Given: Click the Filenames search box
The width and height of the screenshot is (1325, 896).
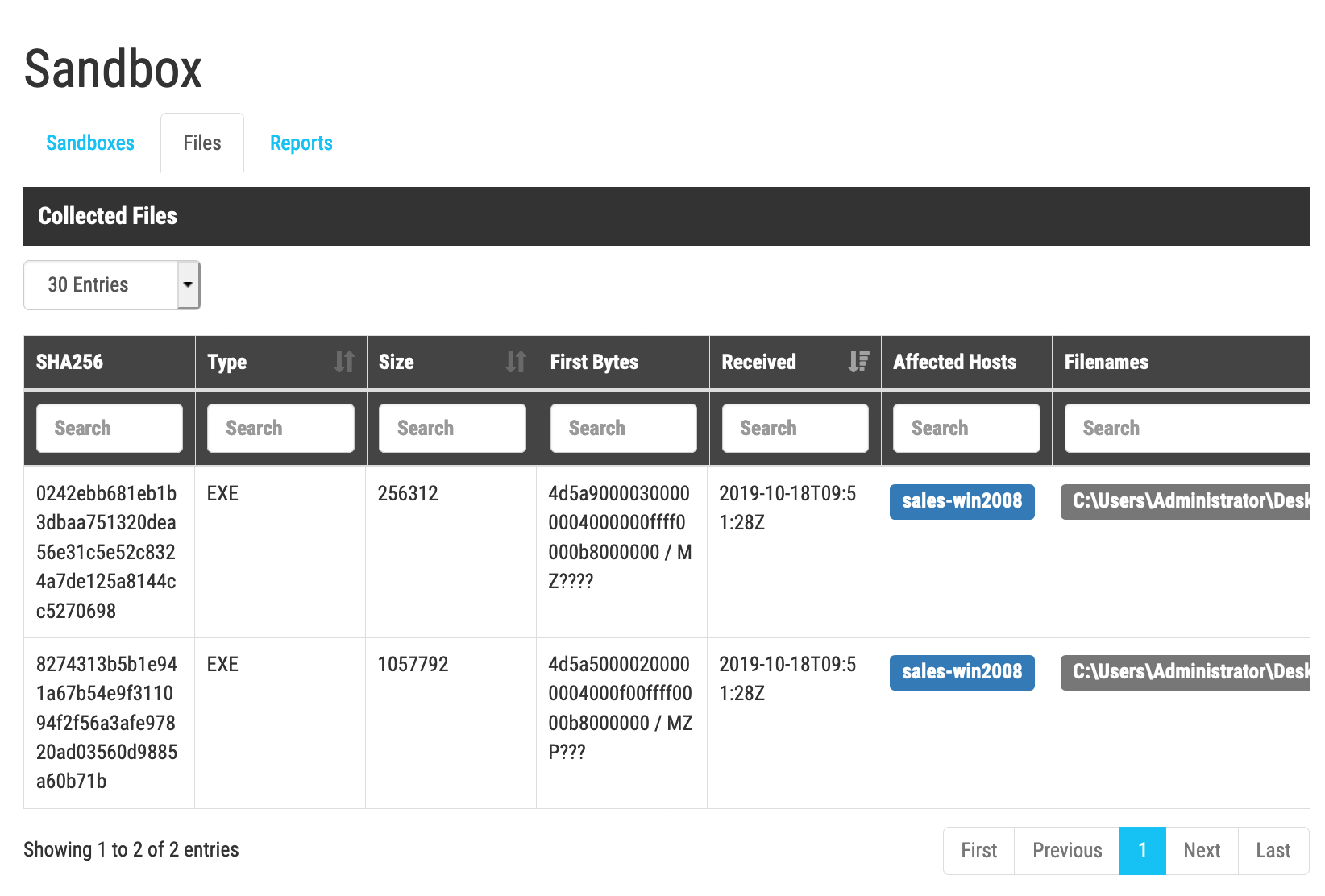Looking at the screenshot, I should coord(1185,429).
